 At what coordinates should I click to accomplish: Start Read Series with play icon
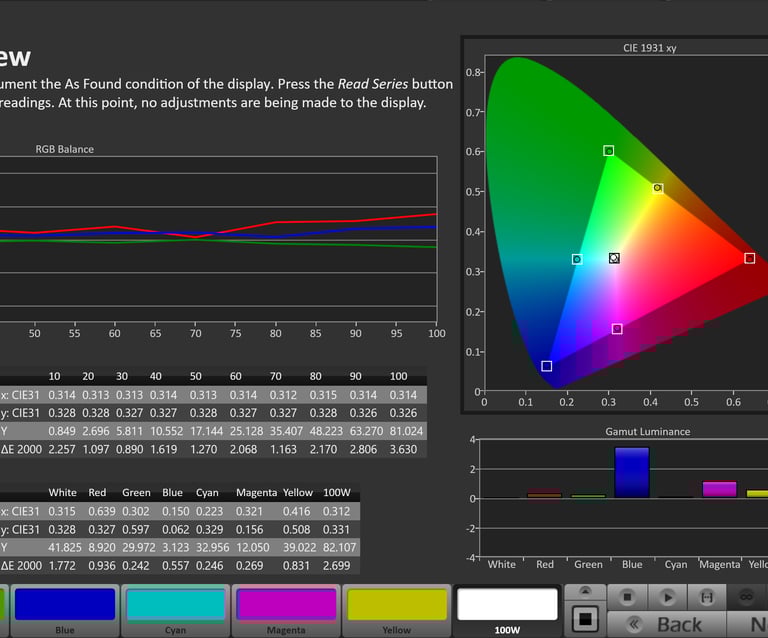coord(667,597)
